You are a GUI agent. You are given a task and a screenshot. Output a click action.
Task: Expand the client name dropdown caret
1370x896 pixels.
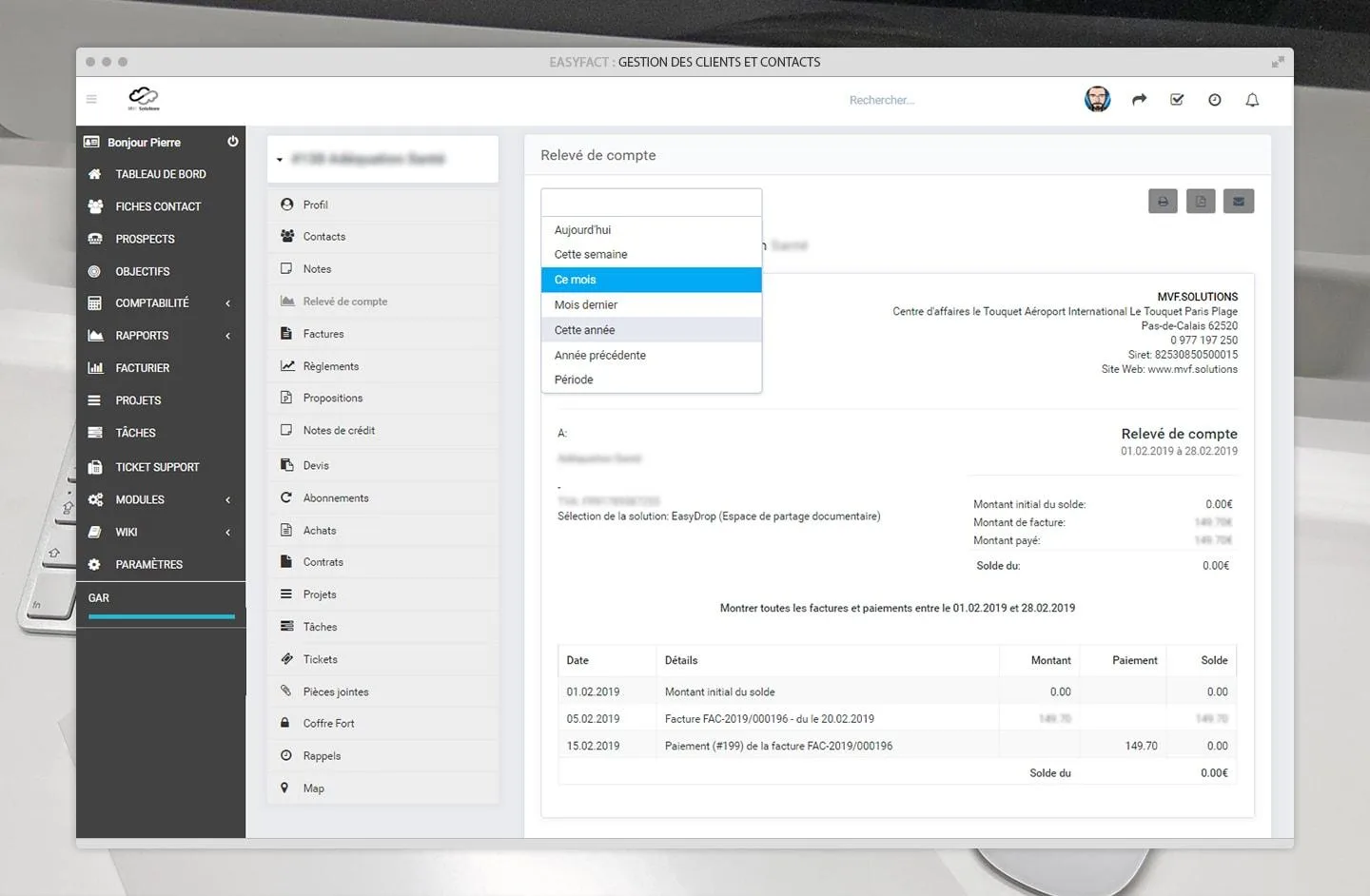pos(280,160)
